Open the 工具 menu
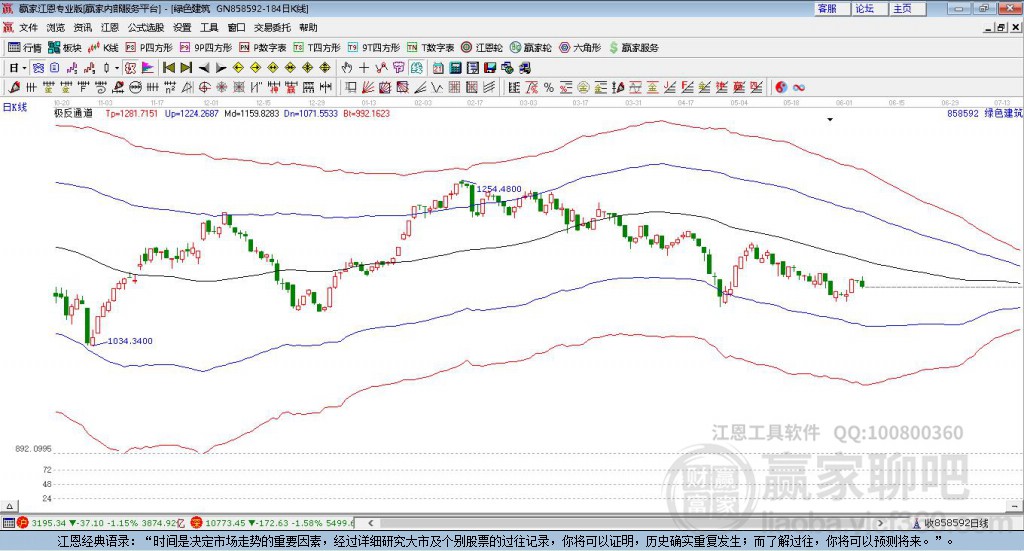The width and height of the screenshot is (1024, 551). point(209,27)
